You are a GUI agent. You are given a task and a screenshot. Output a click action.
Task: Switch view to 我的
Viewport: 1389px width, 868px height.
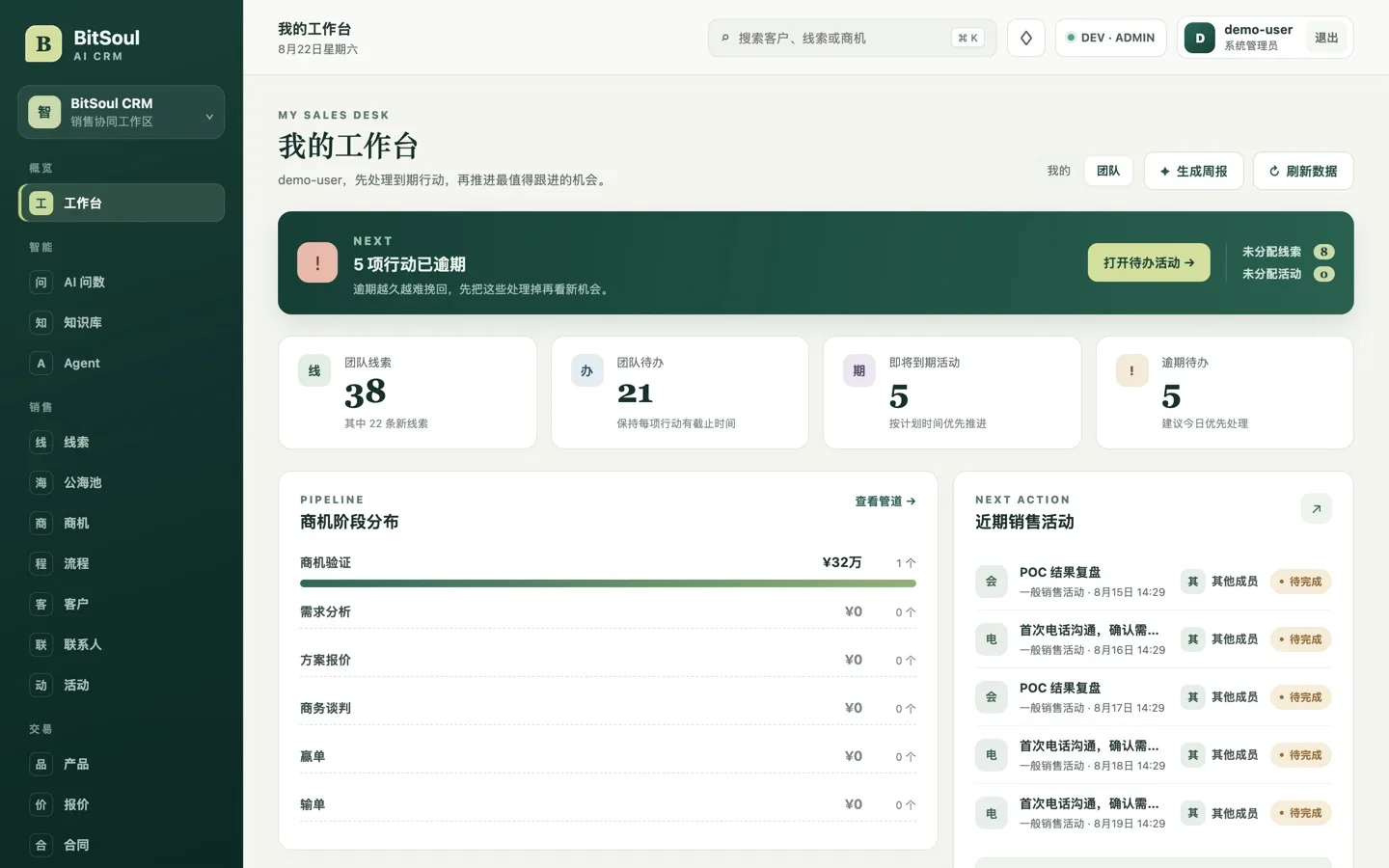click(x=1058, y=171)
